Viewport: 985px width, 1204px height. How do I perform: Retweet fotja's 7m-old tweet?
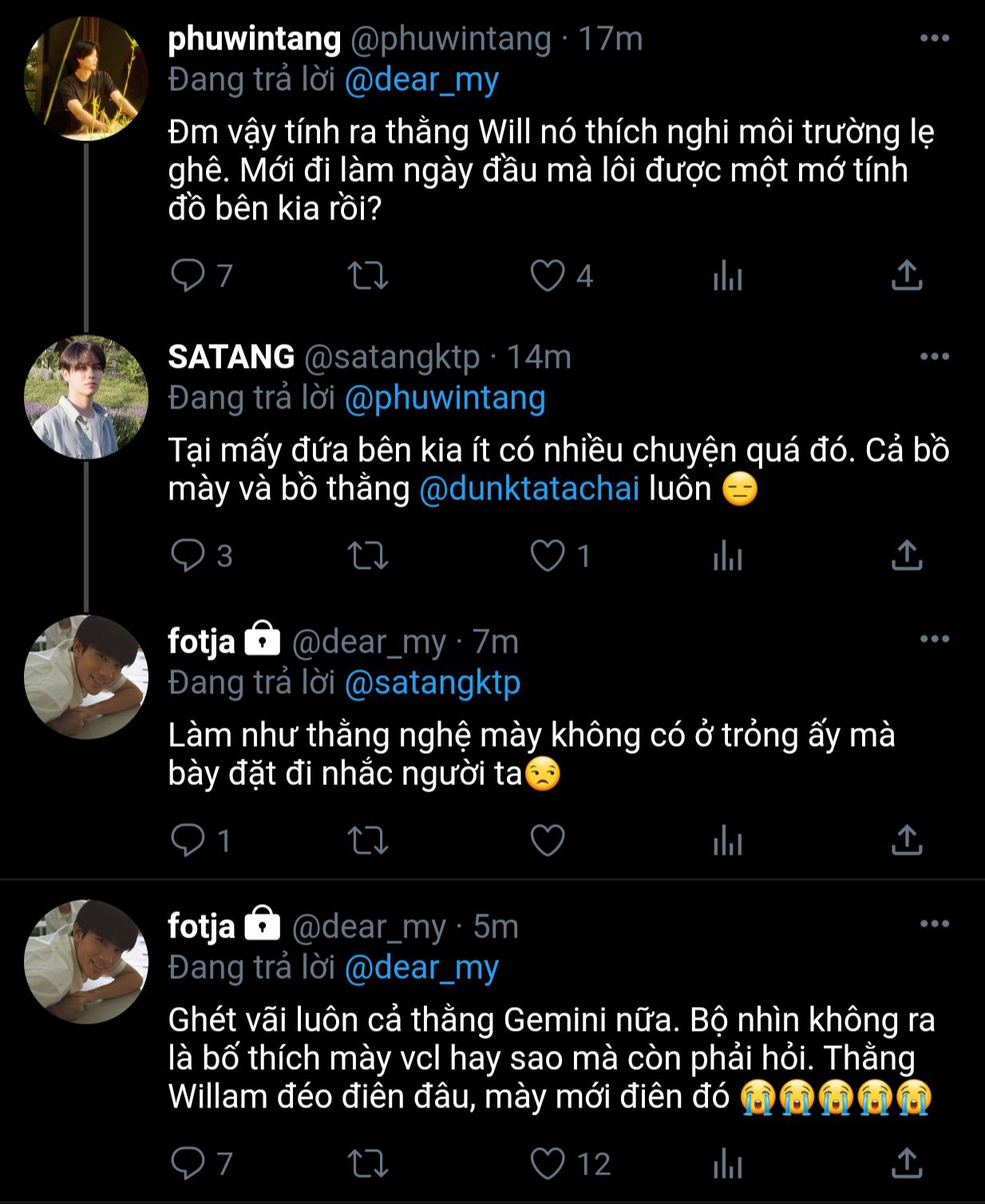coord(368,840)
